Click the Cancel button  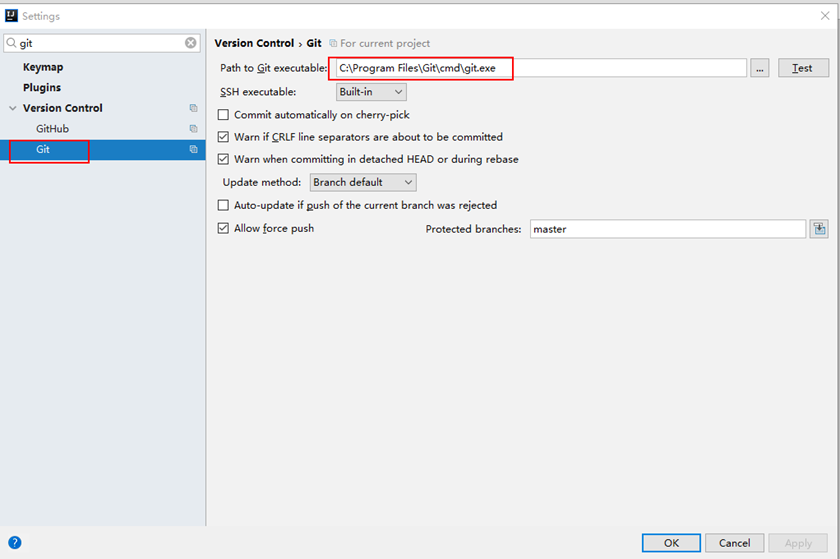(734, 543)
